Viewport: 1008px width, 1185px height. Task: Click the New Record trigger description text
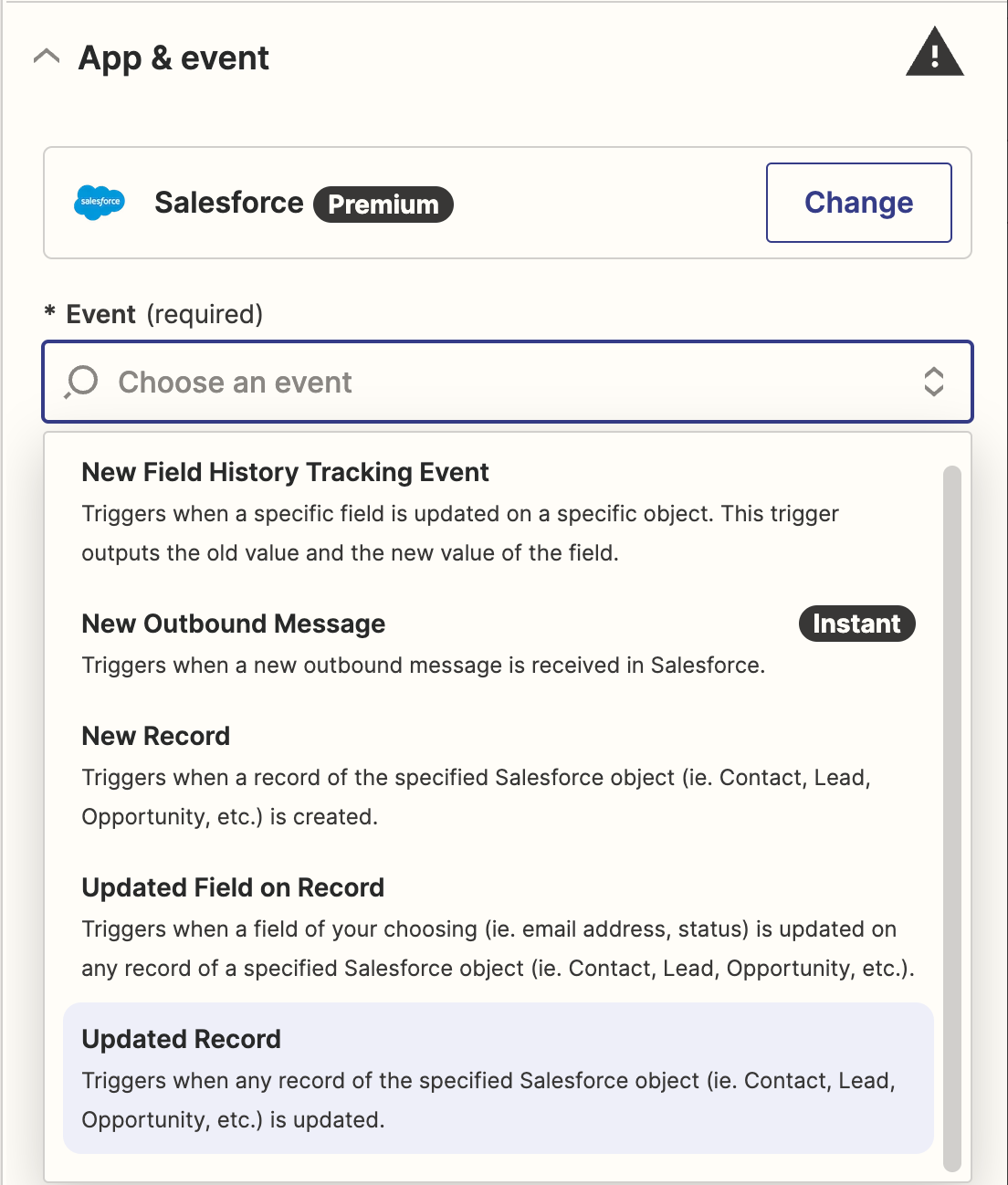[x=476, y=797]
